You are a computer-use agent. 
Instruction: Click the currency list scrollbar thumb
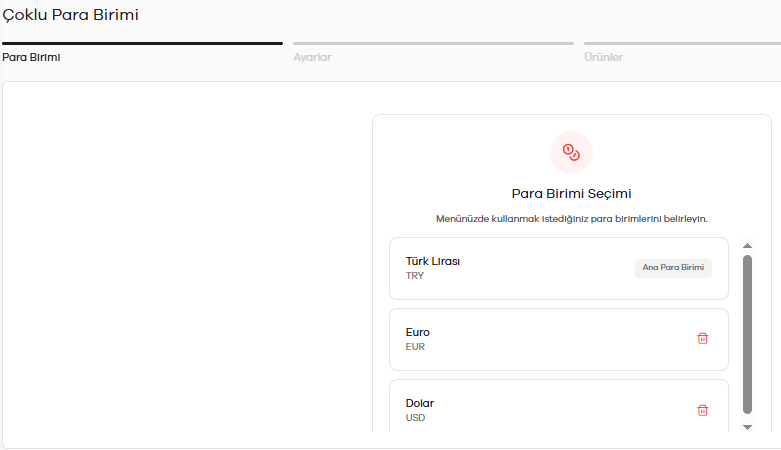[747, 334]
